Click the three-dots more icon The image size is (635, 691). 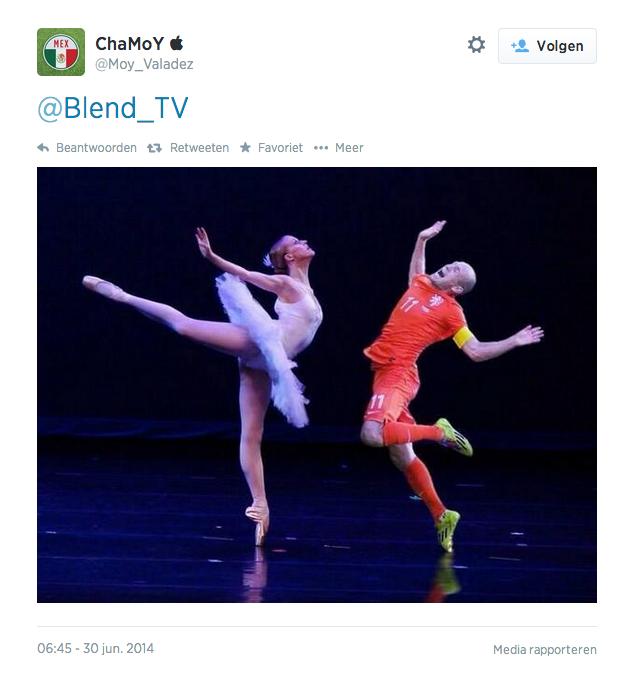coord(321,148)
